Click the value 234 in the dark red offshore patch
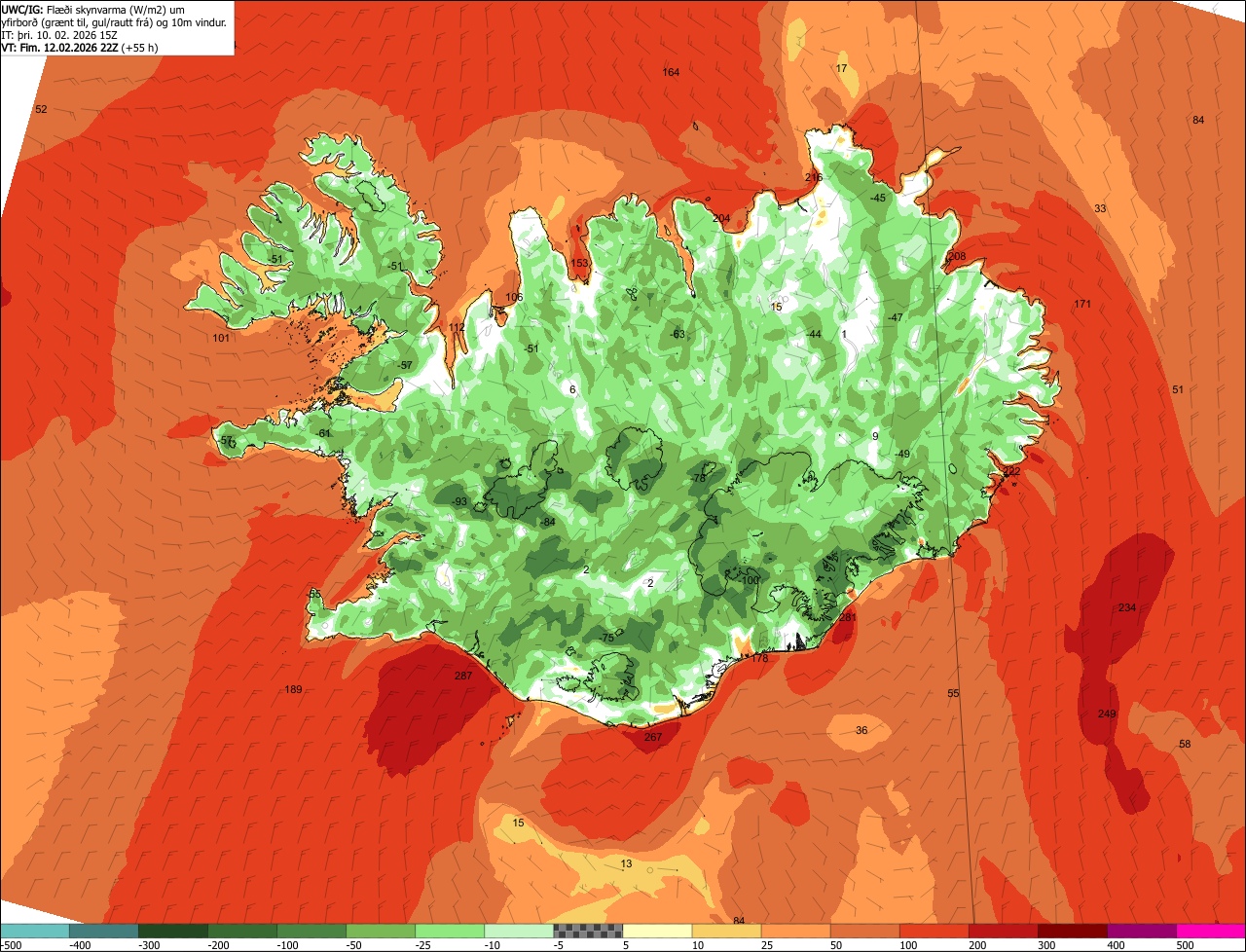This screenshot has height=952, width=1246. (x=1126, y=607)
